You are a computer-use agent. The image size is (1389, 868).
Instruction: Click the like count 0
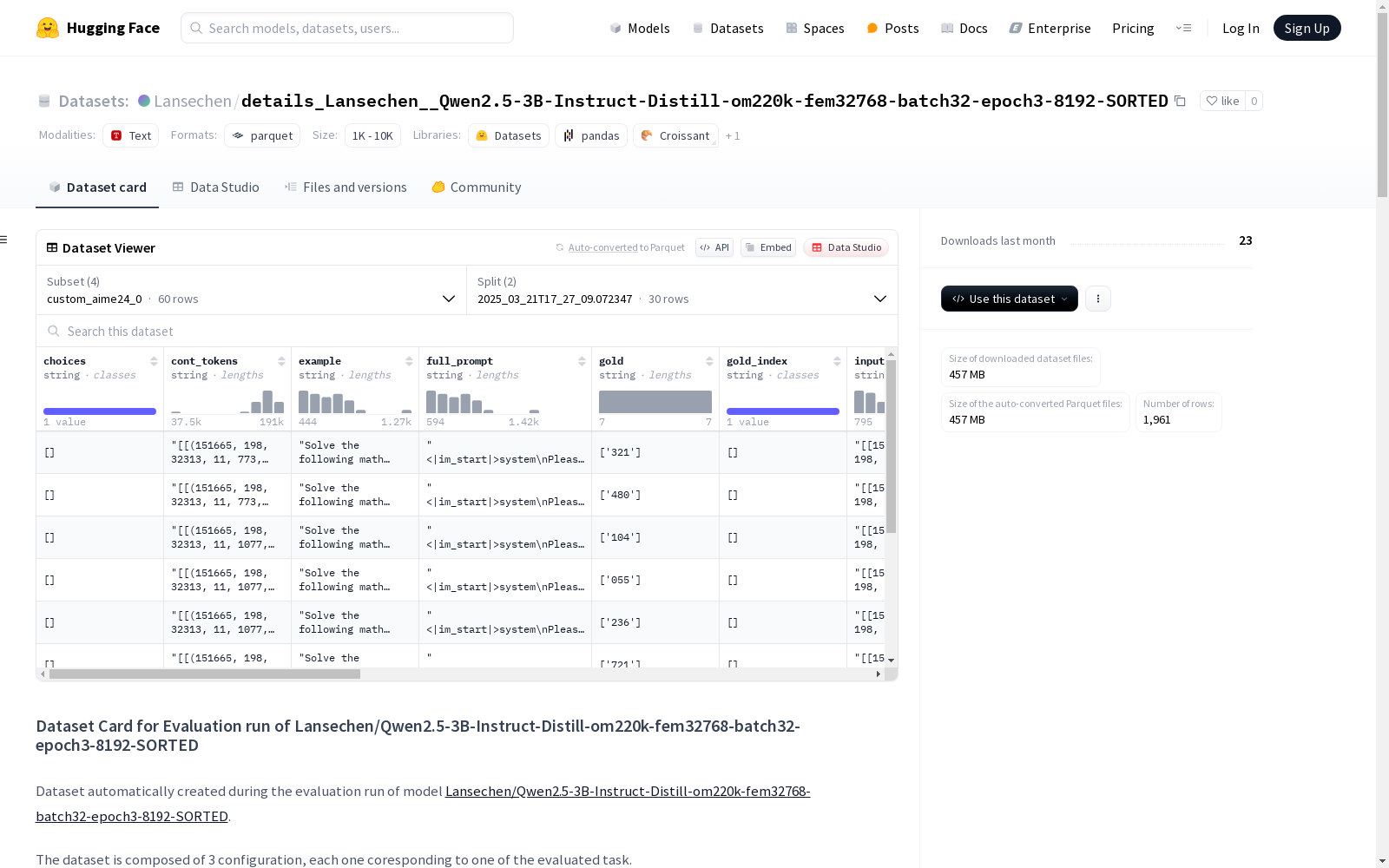coord(1254,101)
